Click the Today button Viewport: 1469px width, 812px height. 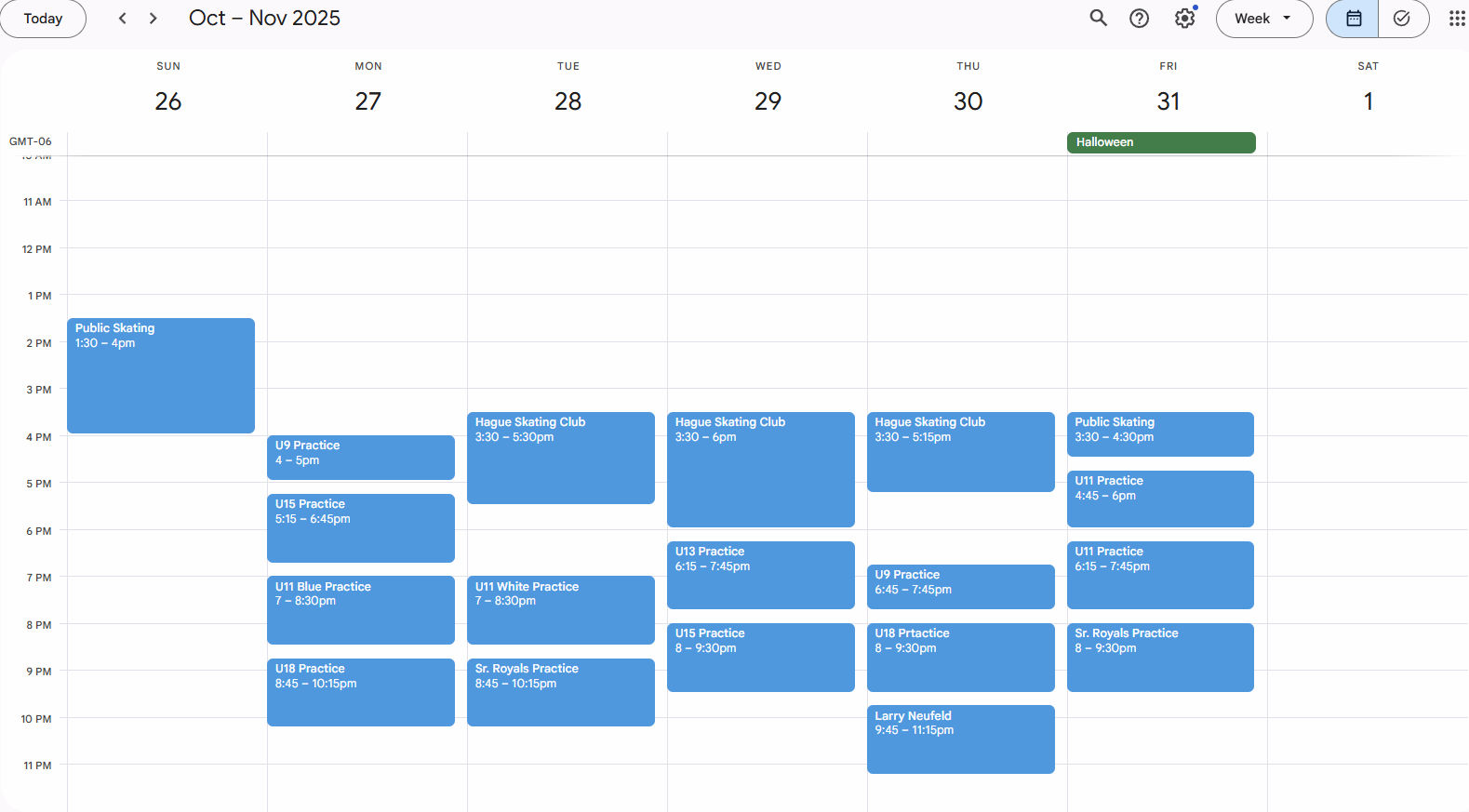pyautogui.click(x=43, y=19)
